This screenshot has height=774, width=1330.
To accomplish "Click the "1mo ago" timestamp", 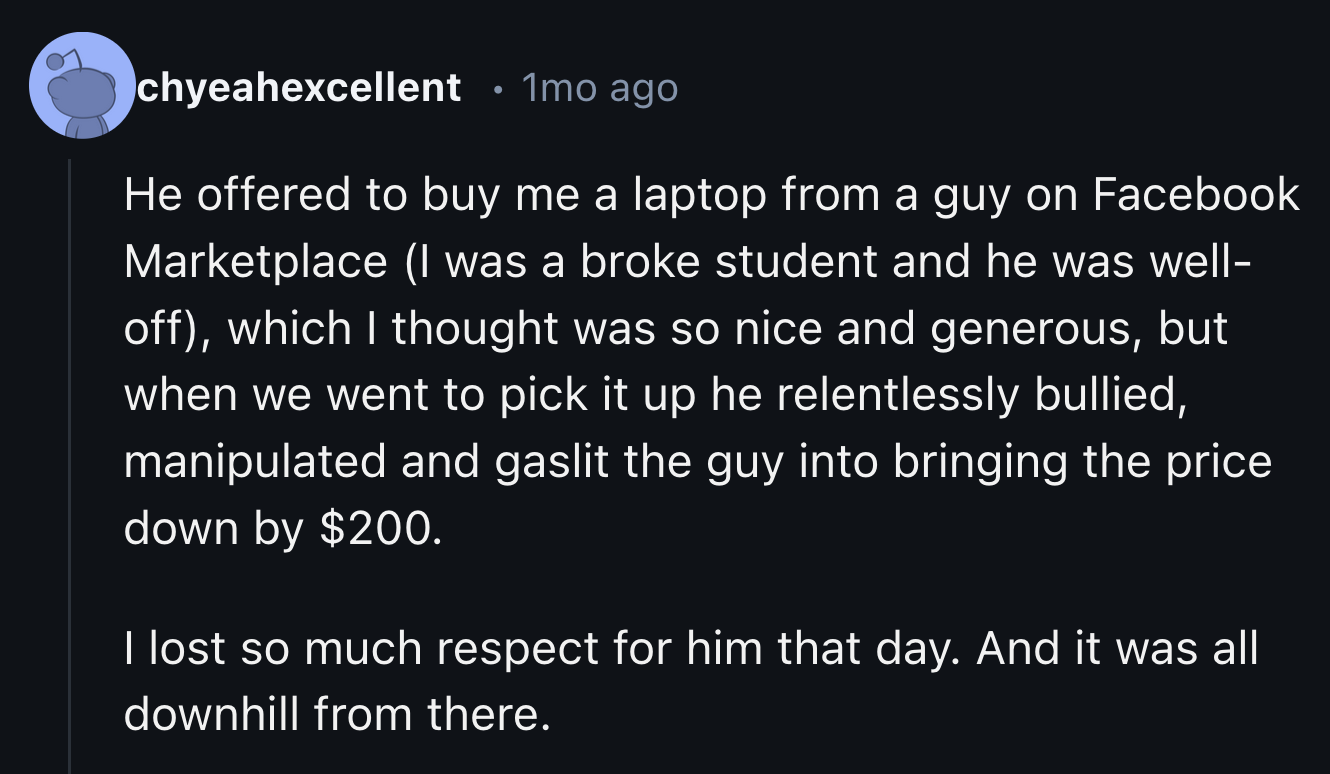I will tap(600, 88).
